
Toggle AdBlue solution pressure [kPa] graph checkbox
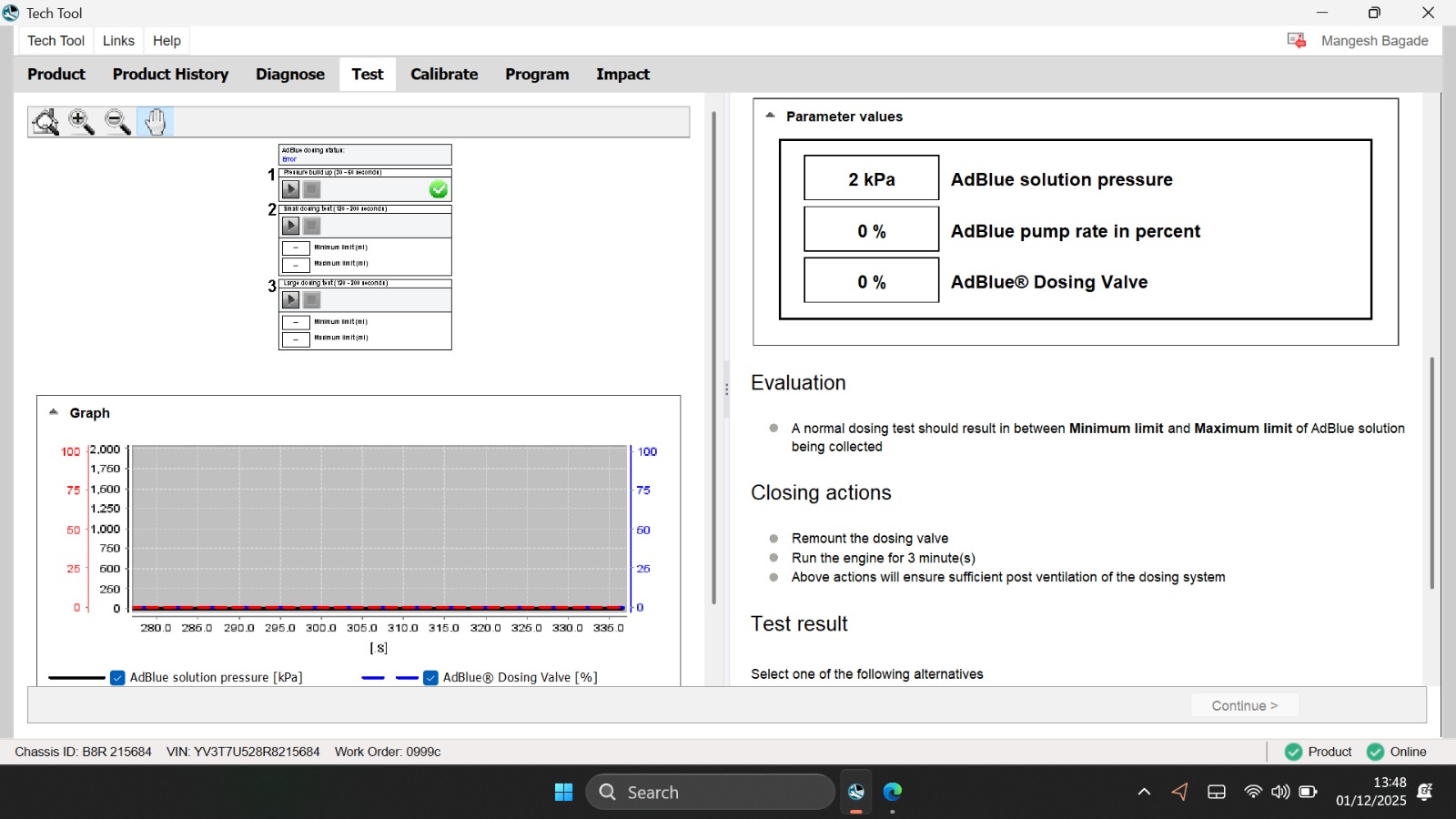click(x=117, y=678)
